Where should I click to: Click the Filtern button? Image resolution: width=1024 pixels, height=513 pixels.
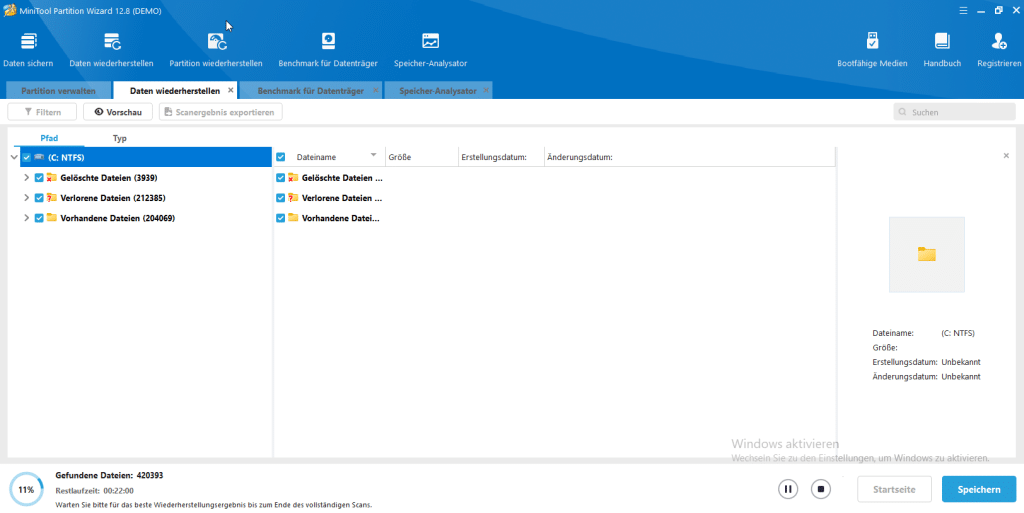pyautogui.click(x=42, y=112)
